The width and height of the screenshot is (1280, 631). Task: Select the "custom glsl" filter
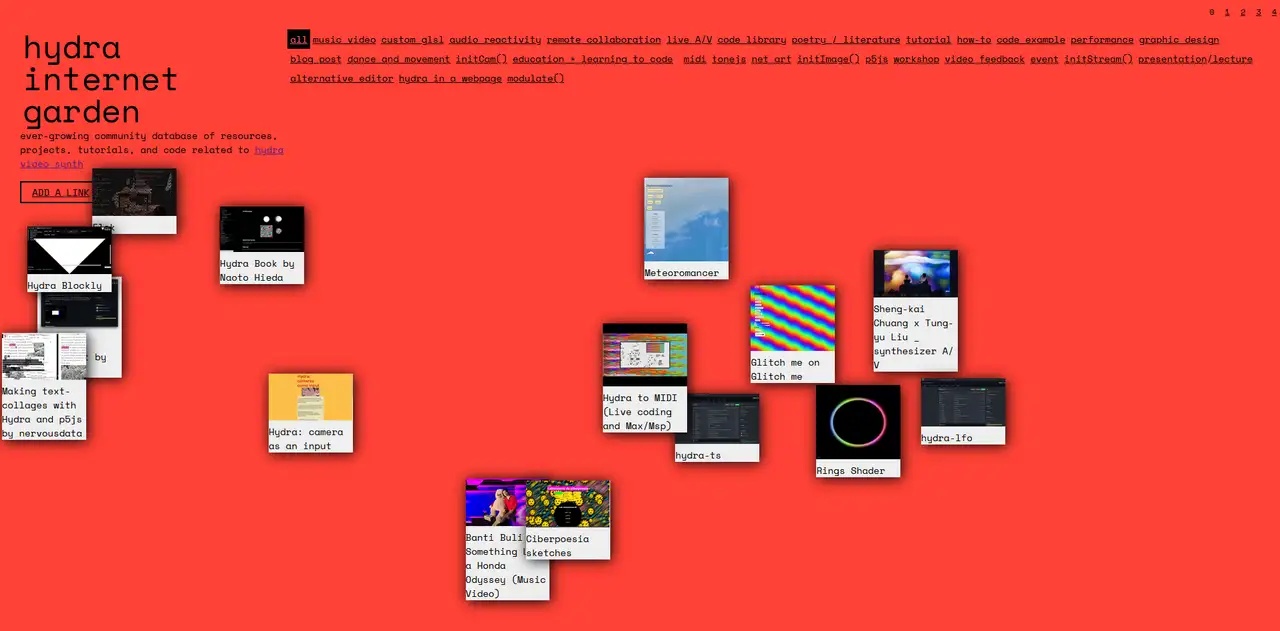[412, 39]
